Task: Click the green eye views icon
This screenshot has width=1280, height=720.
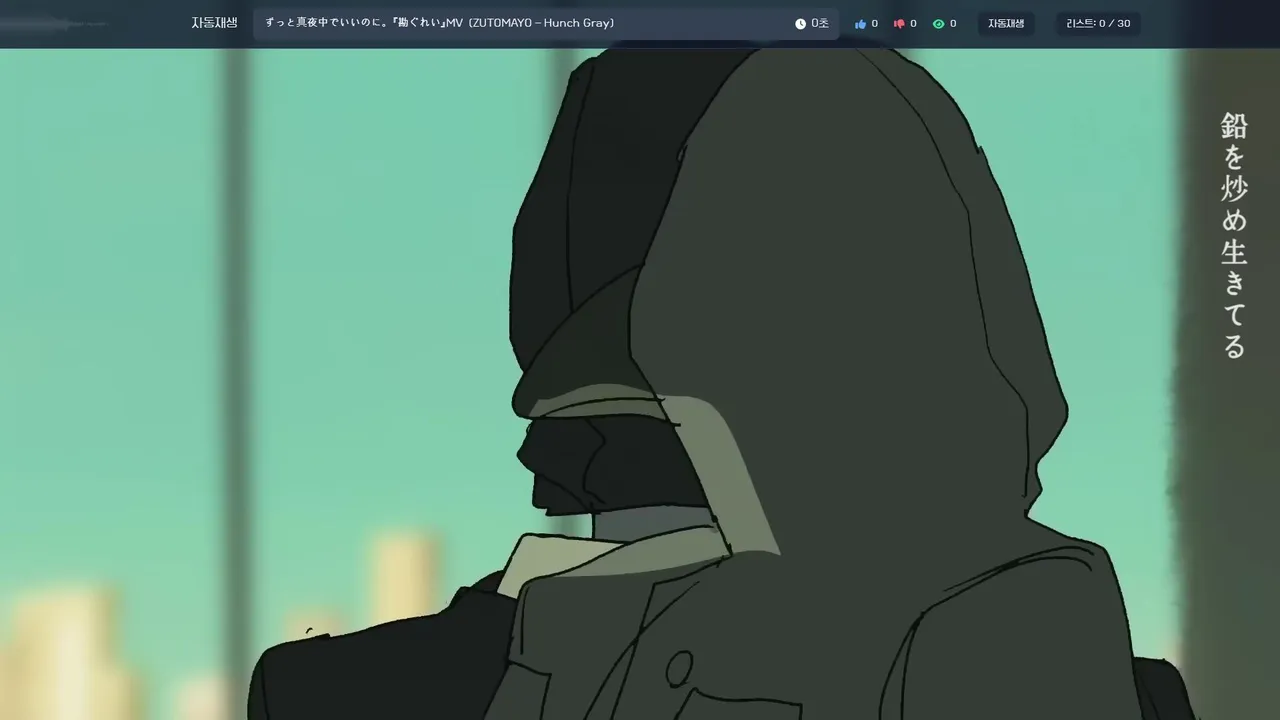Action: coord(938,24)
